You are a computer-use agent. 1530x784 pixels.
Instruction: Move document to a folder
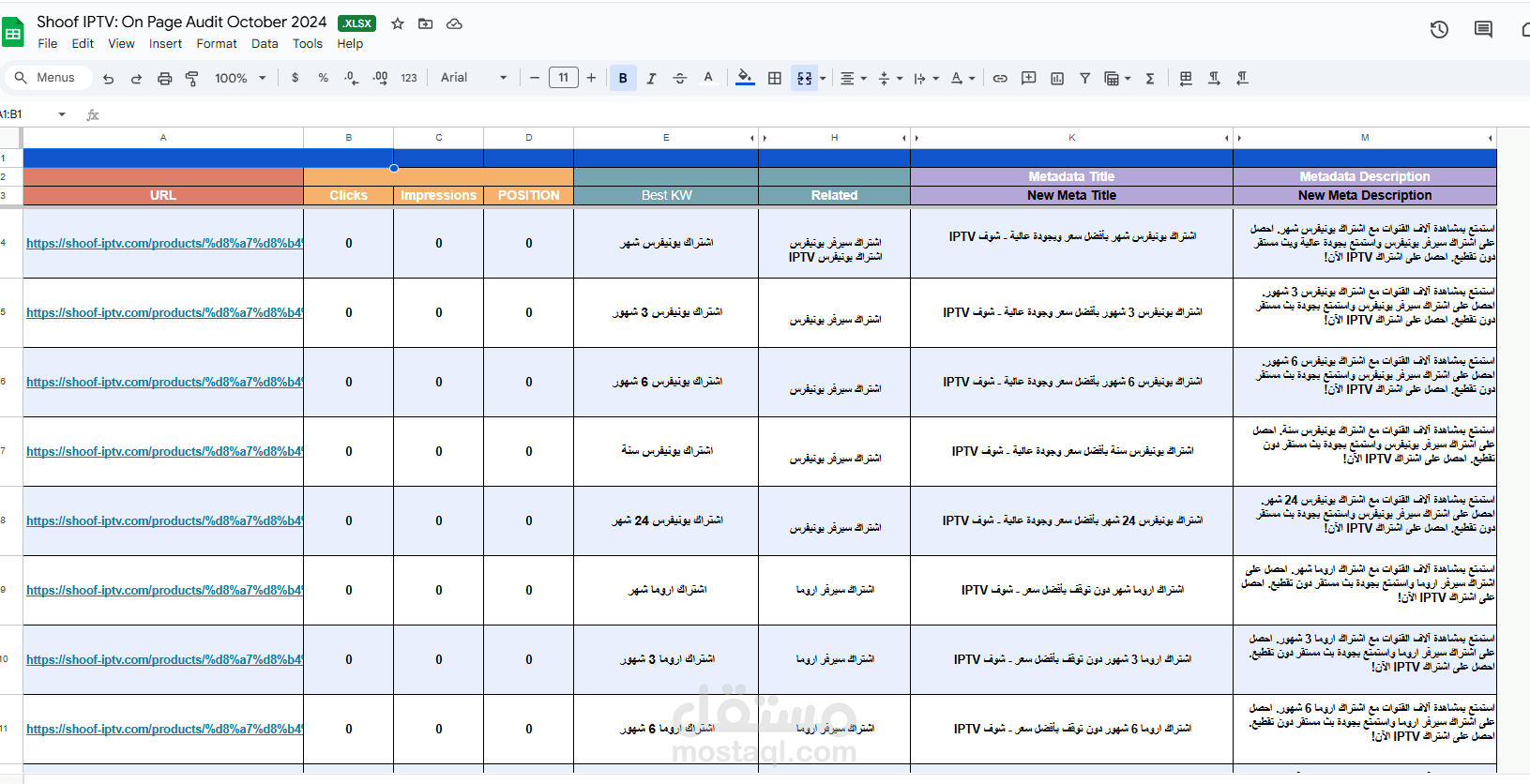click(426, 23)
